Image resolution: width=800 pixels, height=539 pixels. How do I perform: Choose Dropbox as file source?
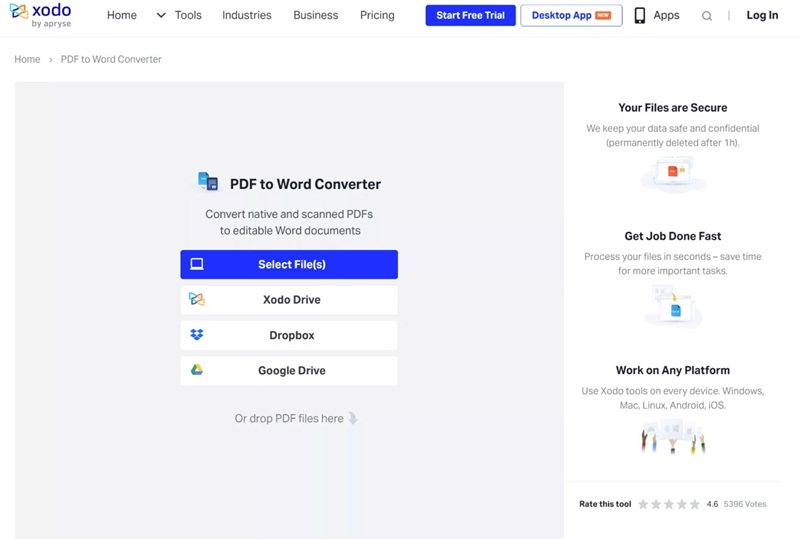point(289,335)
